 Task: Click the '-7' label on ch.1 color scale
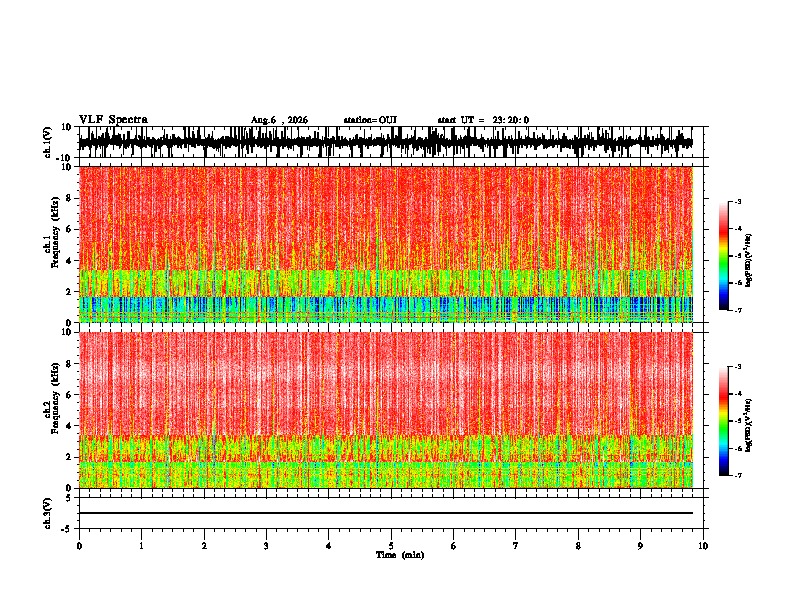737,310
